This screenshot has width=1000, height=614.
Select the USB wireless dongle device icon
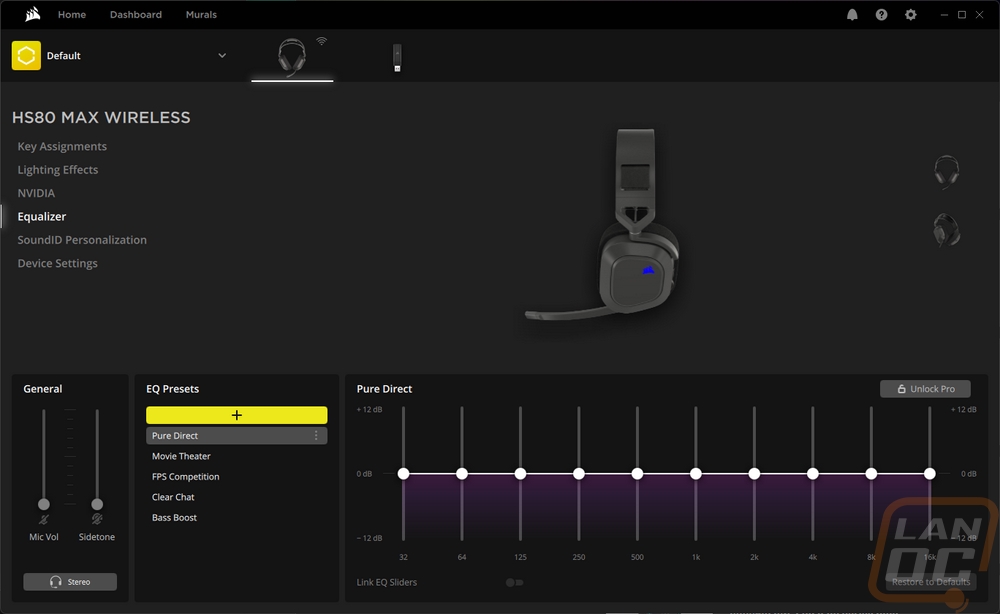coord(397,57)
